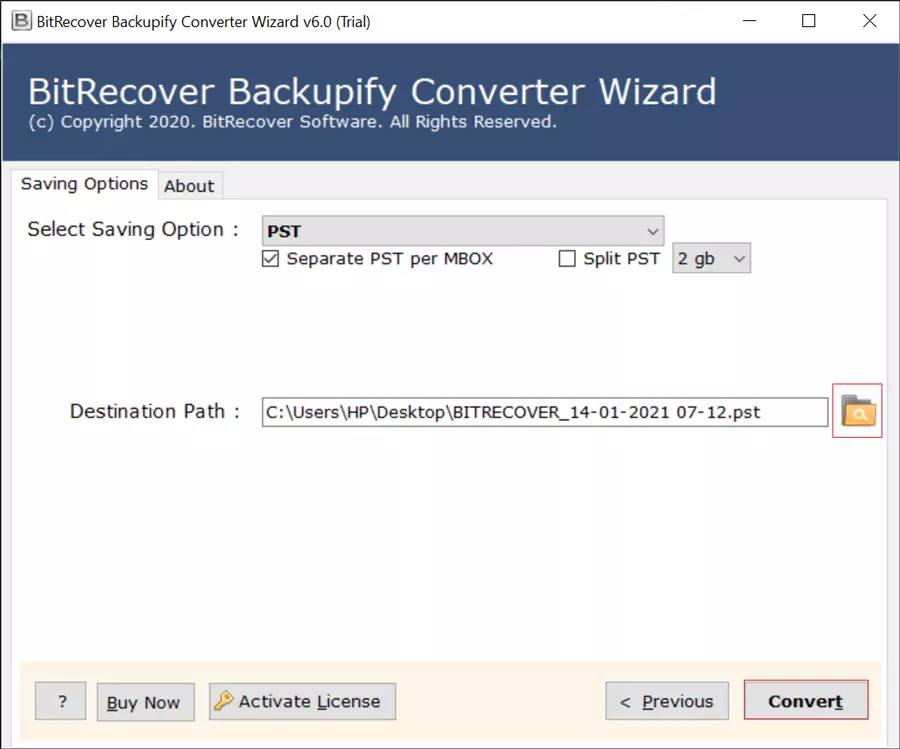The image size is (900, 749).
Task: Click into the Destination Path field
Action: (x=545, y=412)
